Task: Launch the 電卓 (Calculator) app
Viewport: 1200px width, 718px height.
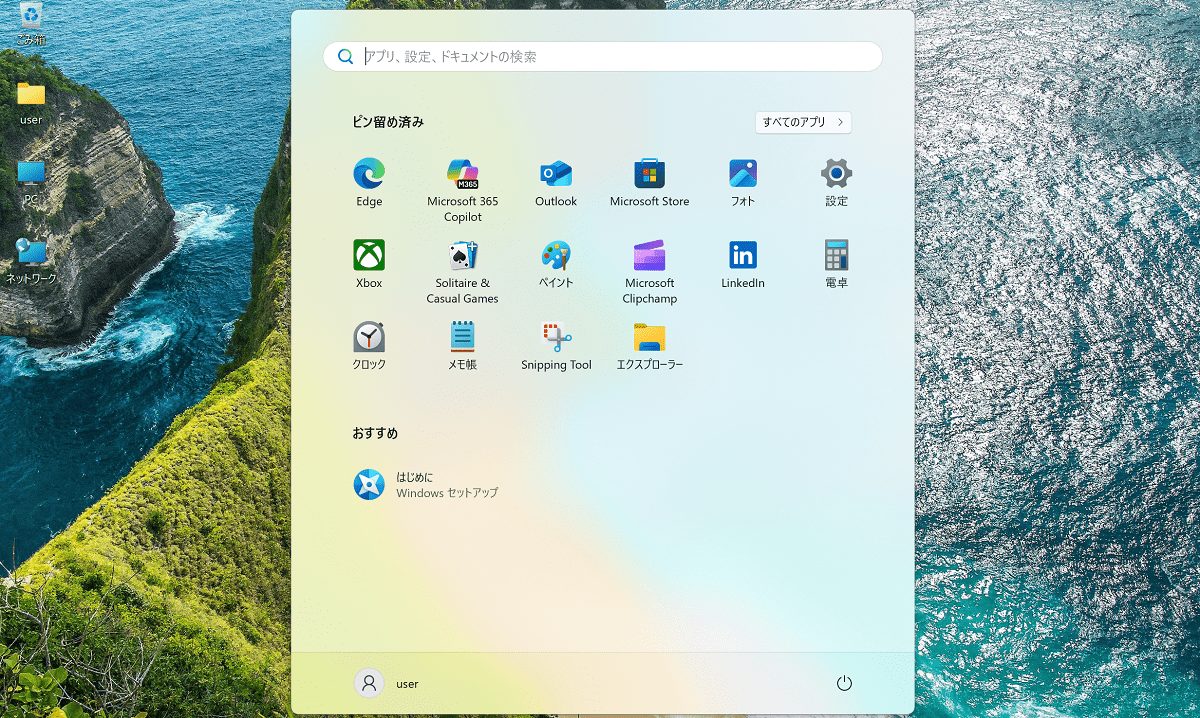Action: [x=837, y=264]
